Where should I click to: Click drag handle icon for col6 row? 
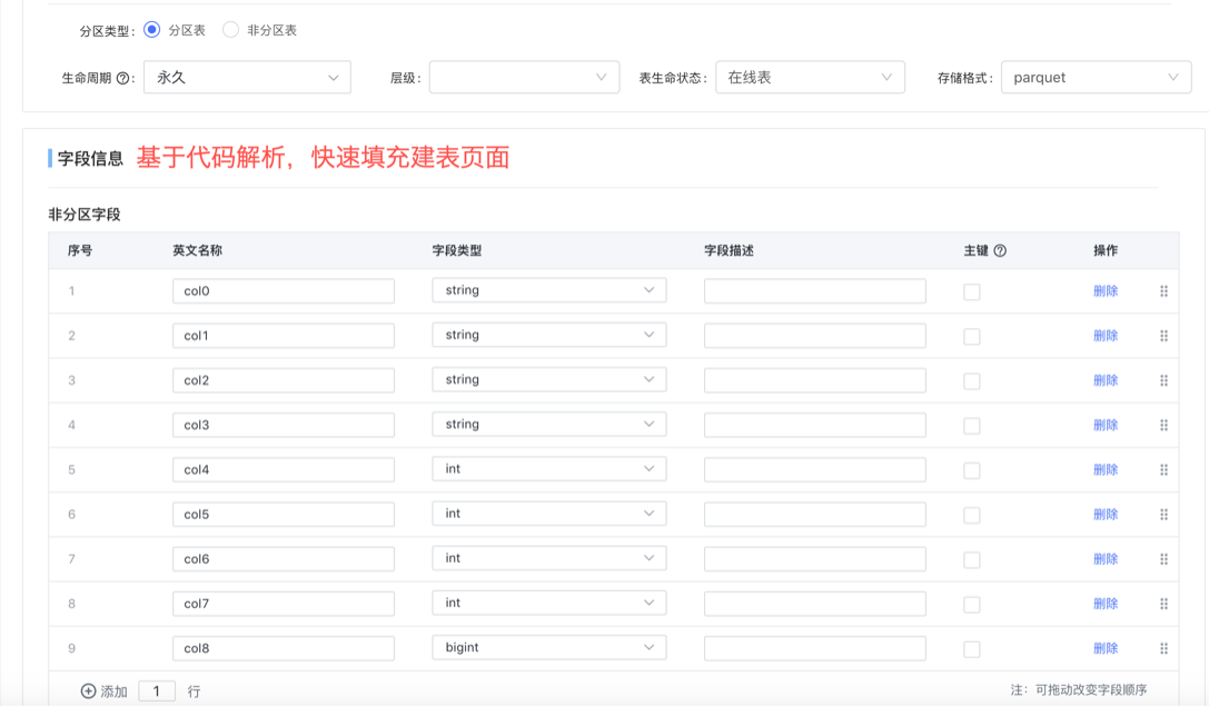[x=1164, y=559]
